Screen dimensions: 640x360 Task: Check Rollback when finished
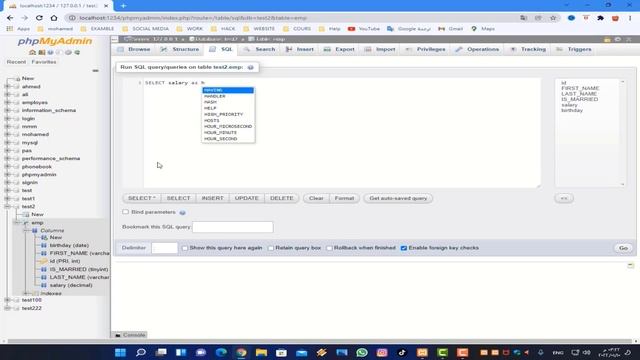click(x=329, y=248)
